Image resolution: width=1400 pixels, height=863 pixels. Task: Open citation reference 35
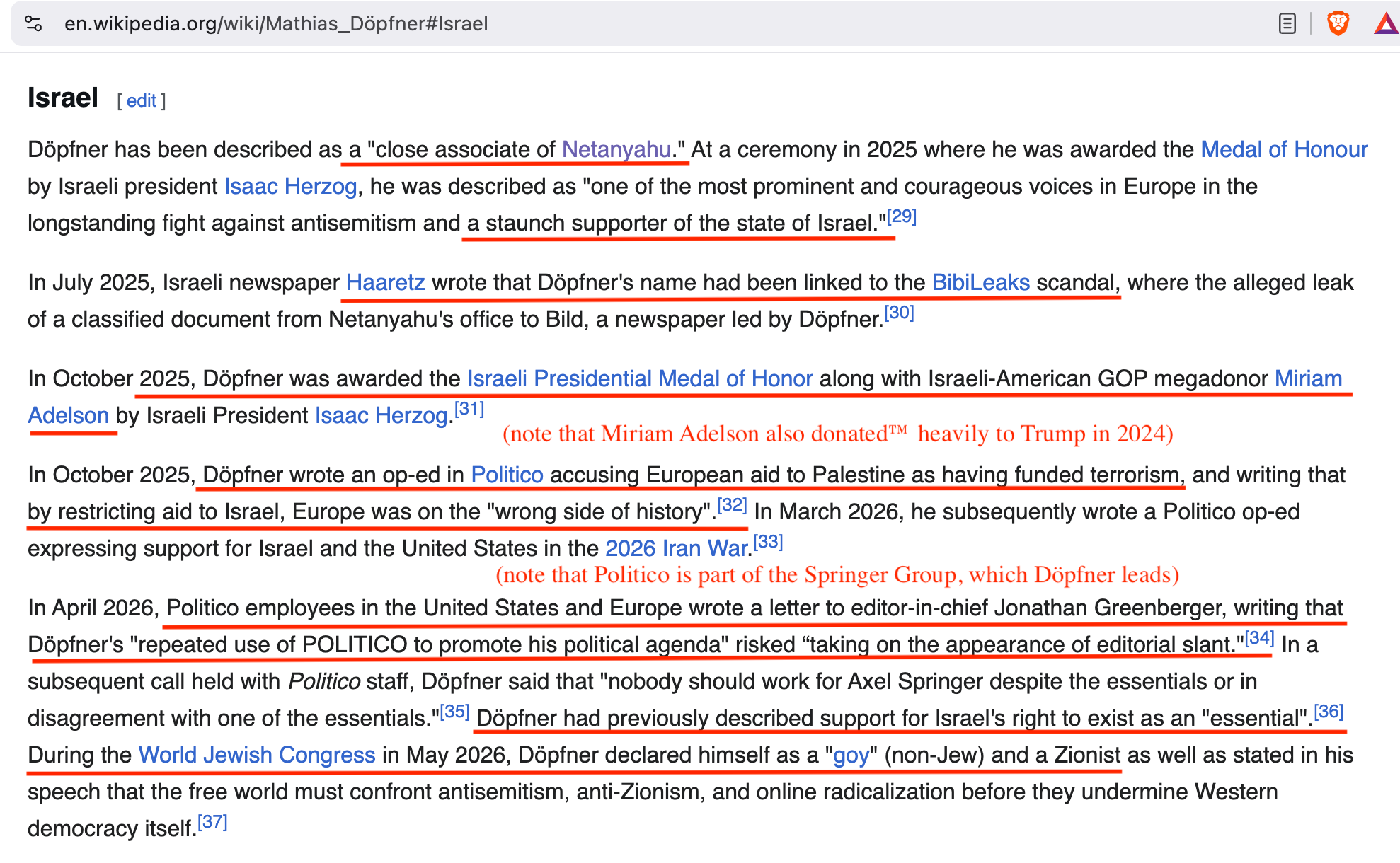454,712
